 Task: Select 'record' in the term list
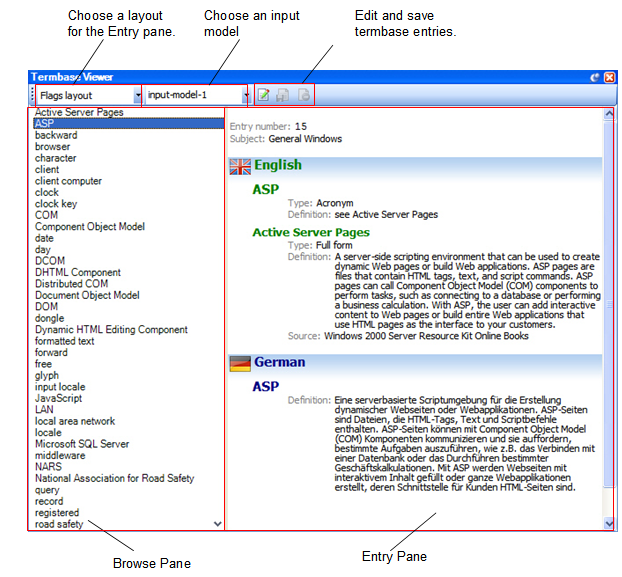(x=49, y=501)
